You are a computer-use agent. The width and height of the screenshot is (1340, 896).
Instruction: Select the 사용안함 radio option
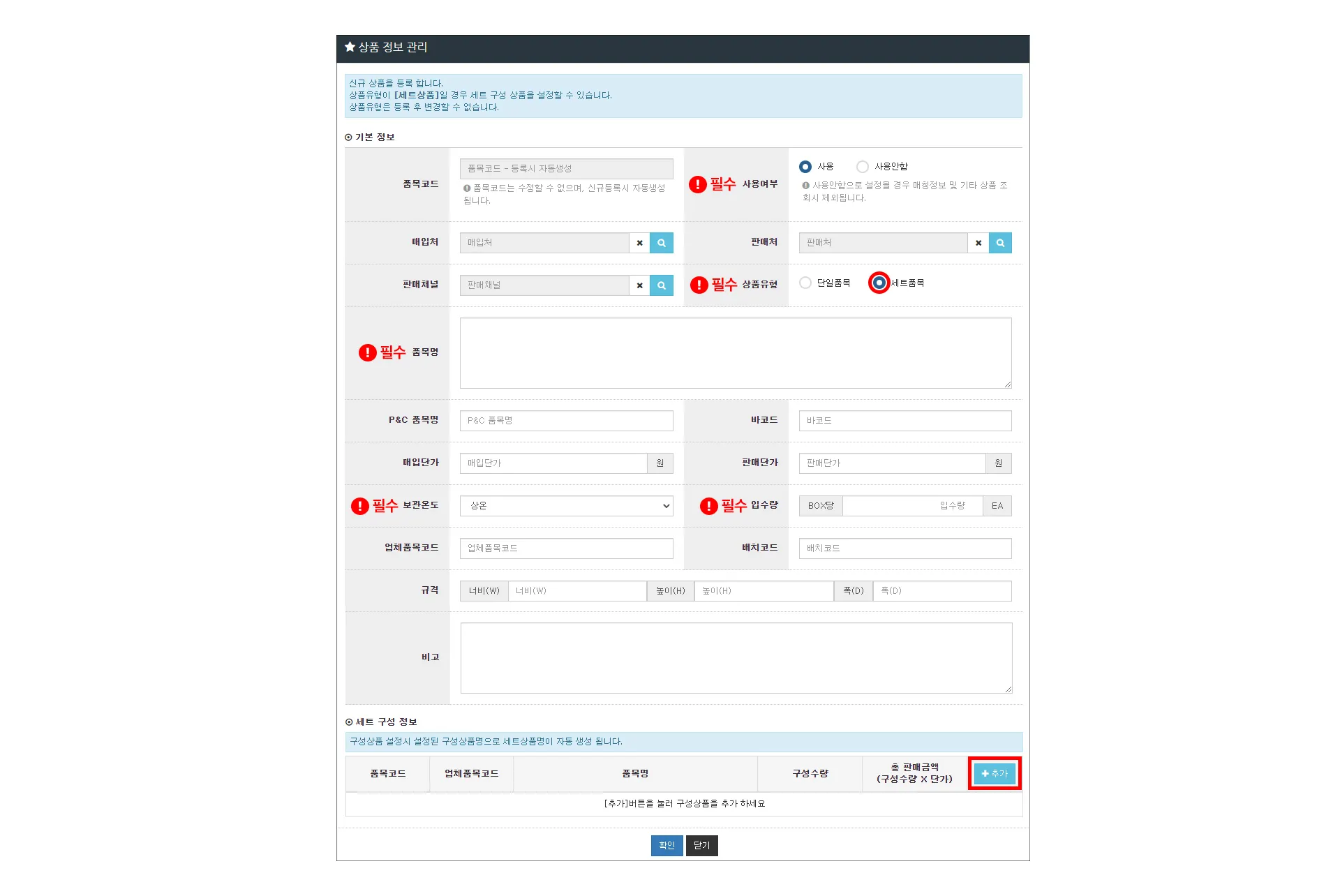click(x=863, y=167)
